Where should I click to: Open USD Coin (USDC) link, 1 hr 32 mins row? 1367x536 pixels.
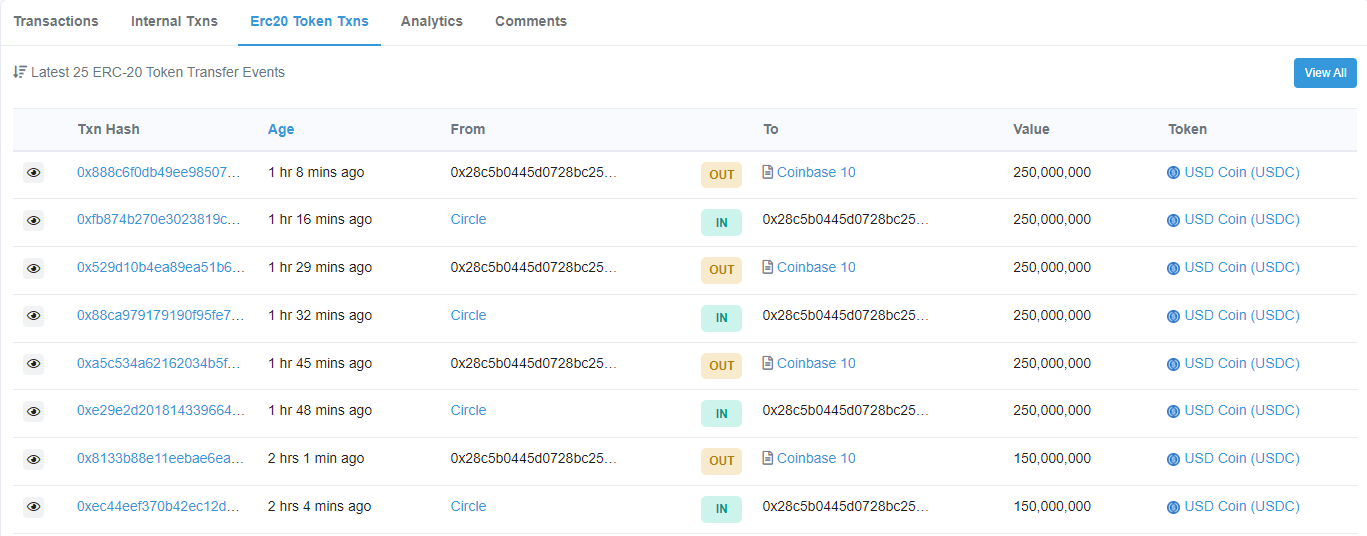pyautogui.click(x=1242, y=315)
